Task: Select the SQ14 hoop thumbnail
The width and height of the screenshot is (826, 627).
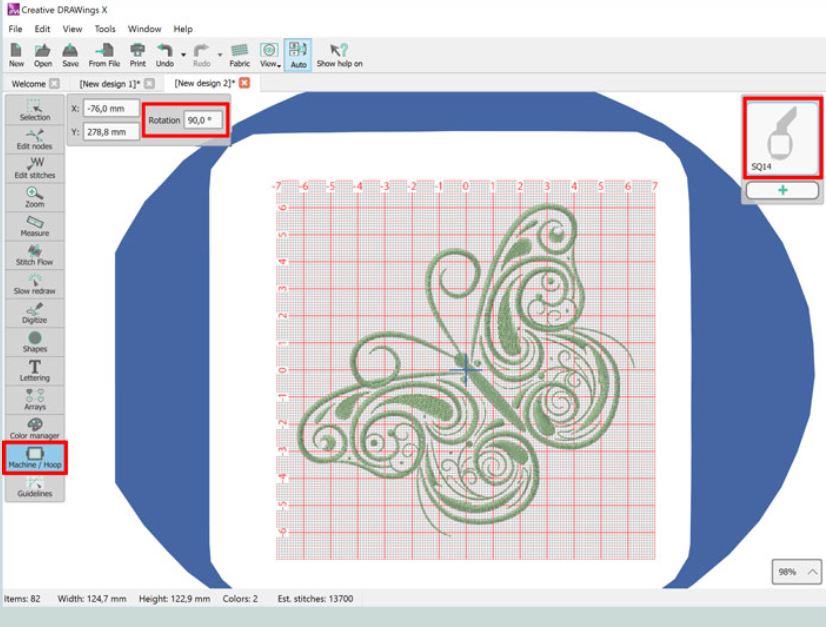Action: pyautogui.click(x=782, y=137)
